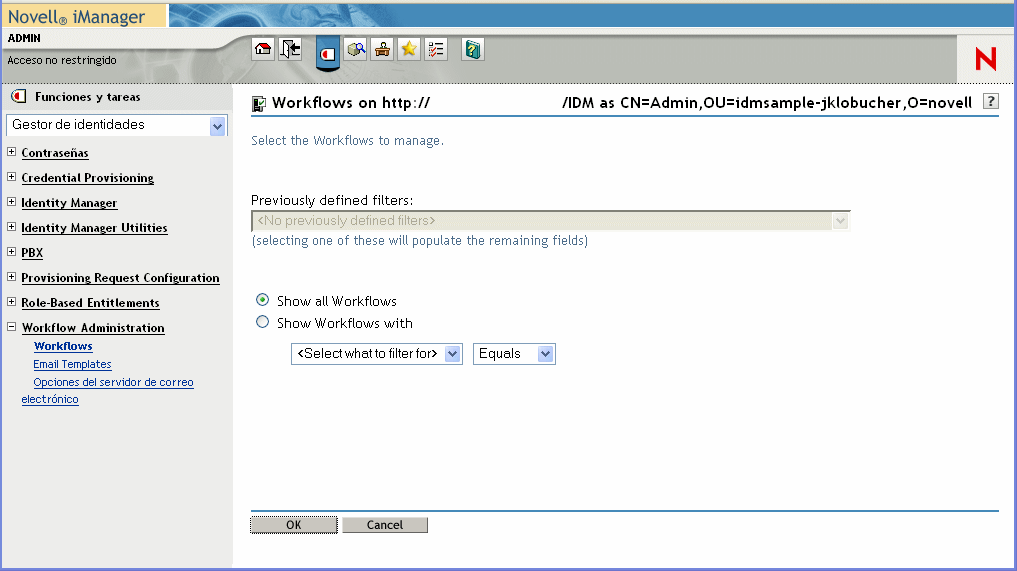
Task: Expand the PBX node
Action: pyautogui.click(x=12, y=252)
